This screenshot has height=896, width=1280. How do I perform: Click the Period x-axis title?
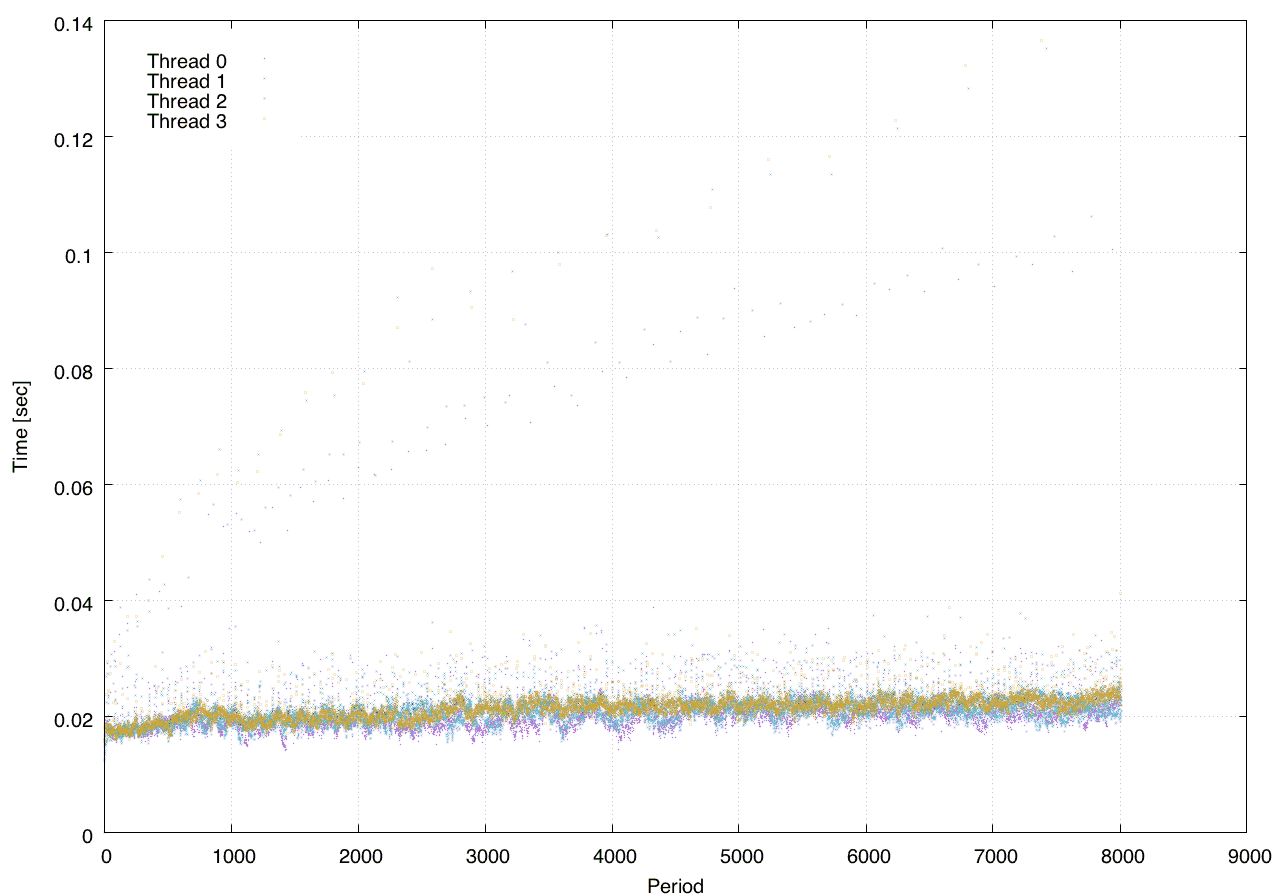point(675,885)
